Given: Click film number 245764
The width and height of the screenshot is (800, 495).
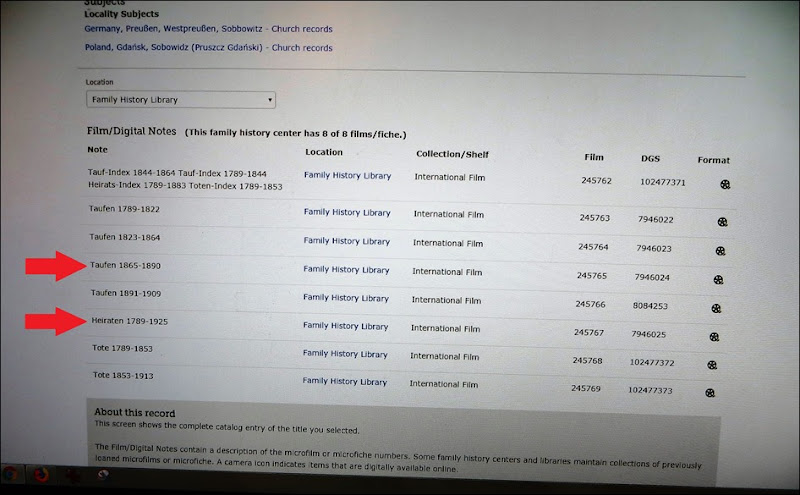Looking at the screenshot, I should (593, 247).
